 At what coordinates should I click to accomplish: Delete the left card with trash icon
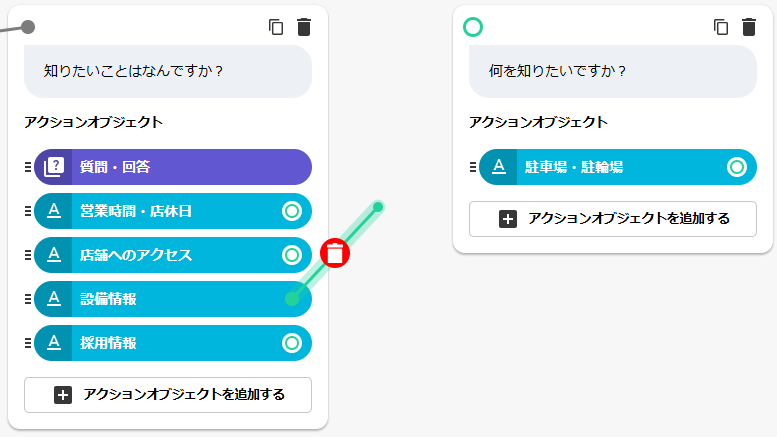click(304, 27)
